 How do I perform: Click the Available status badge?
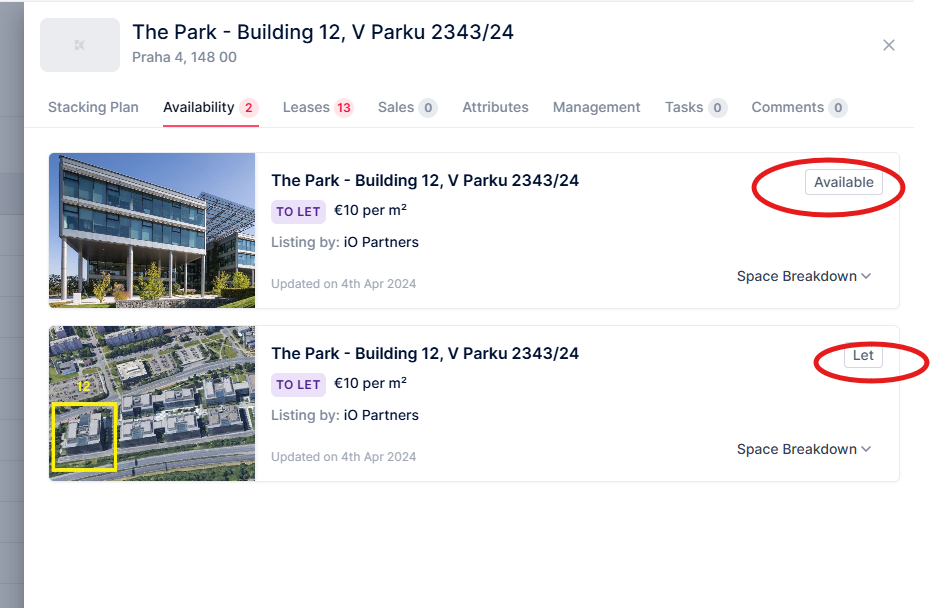coord(843,182)
